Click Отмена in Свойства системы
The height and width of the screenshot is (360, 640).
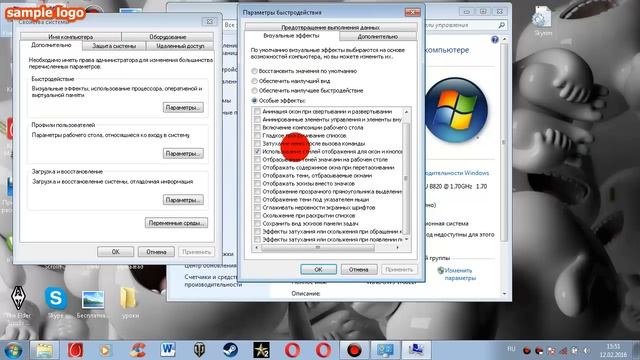coord(156,252)
